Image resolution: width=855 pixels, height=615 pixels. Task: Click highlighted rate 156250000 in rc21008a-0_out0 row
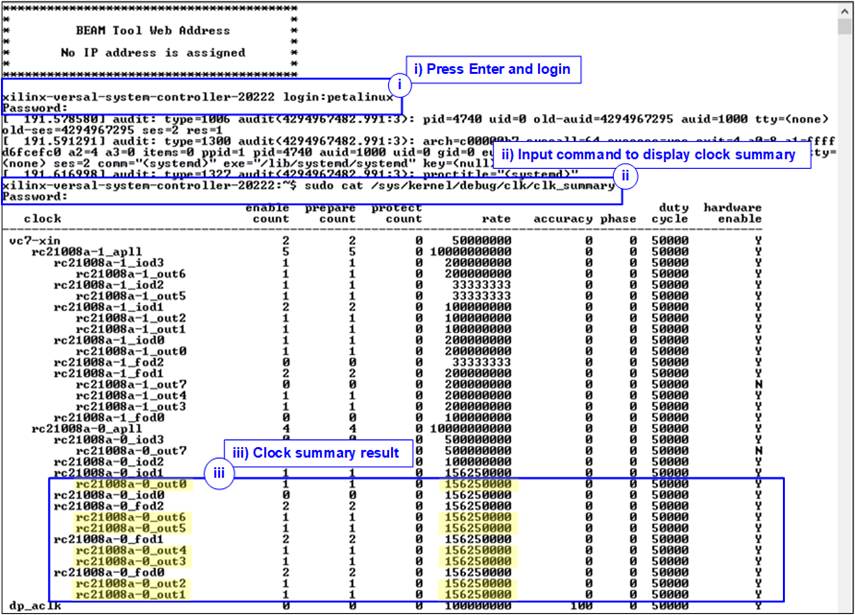[478, 484]
